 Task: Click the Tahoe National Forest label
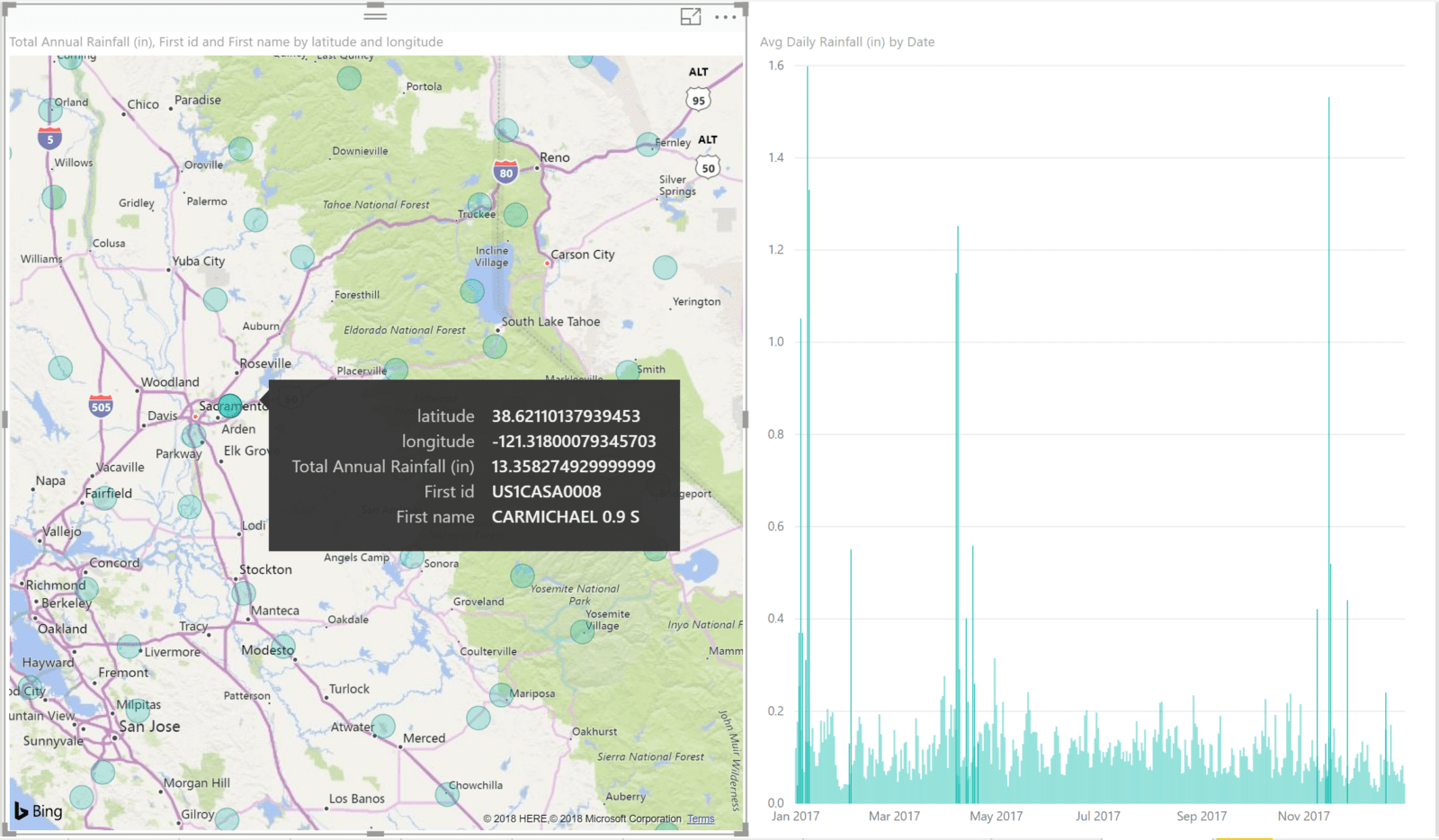376,205
